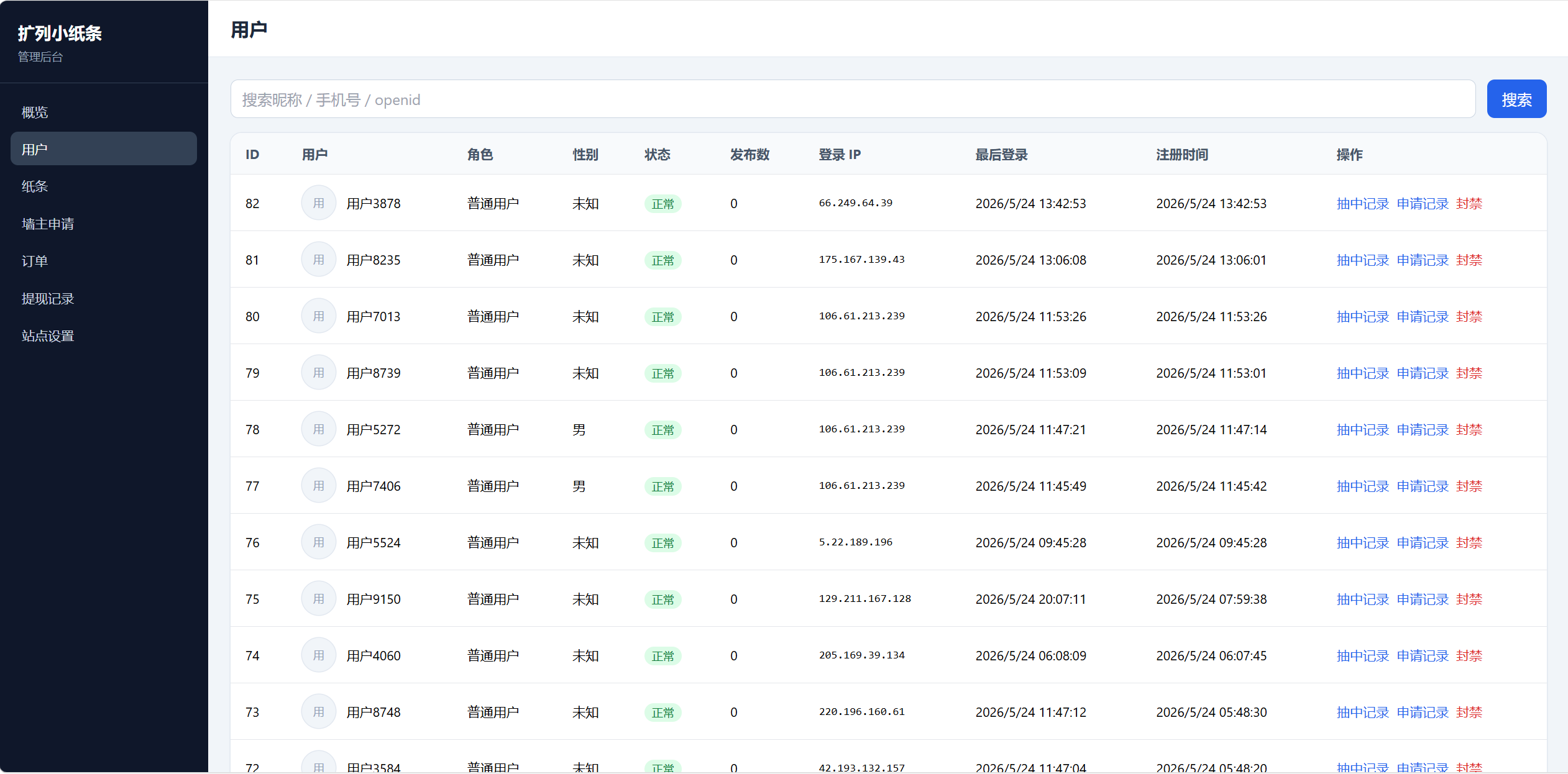Click 封禁 for 用户3878
Image resolution: width=1568 pixels, height=774 pixels.
coord(1469,204)
